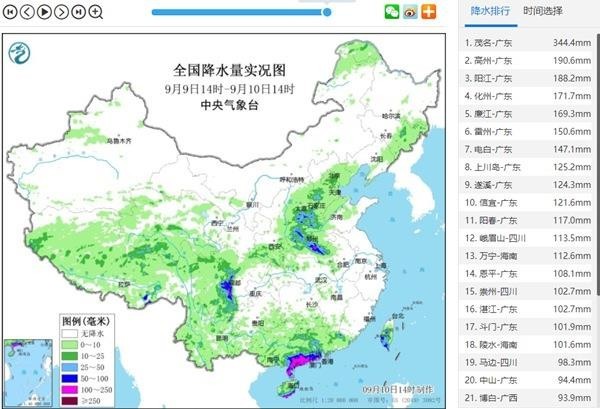Open more sharing options with orange plus
Image resolution: width=600 pixels, height=409 pixels.
pyautogui.click(x=428, y=12)
